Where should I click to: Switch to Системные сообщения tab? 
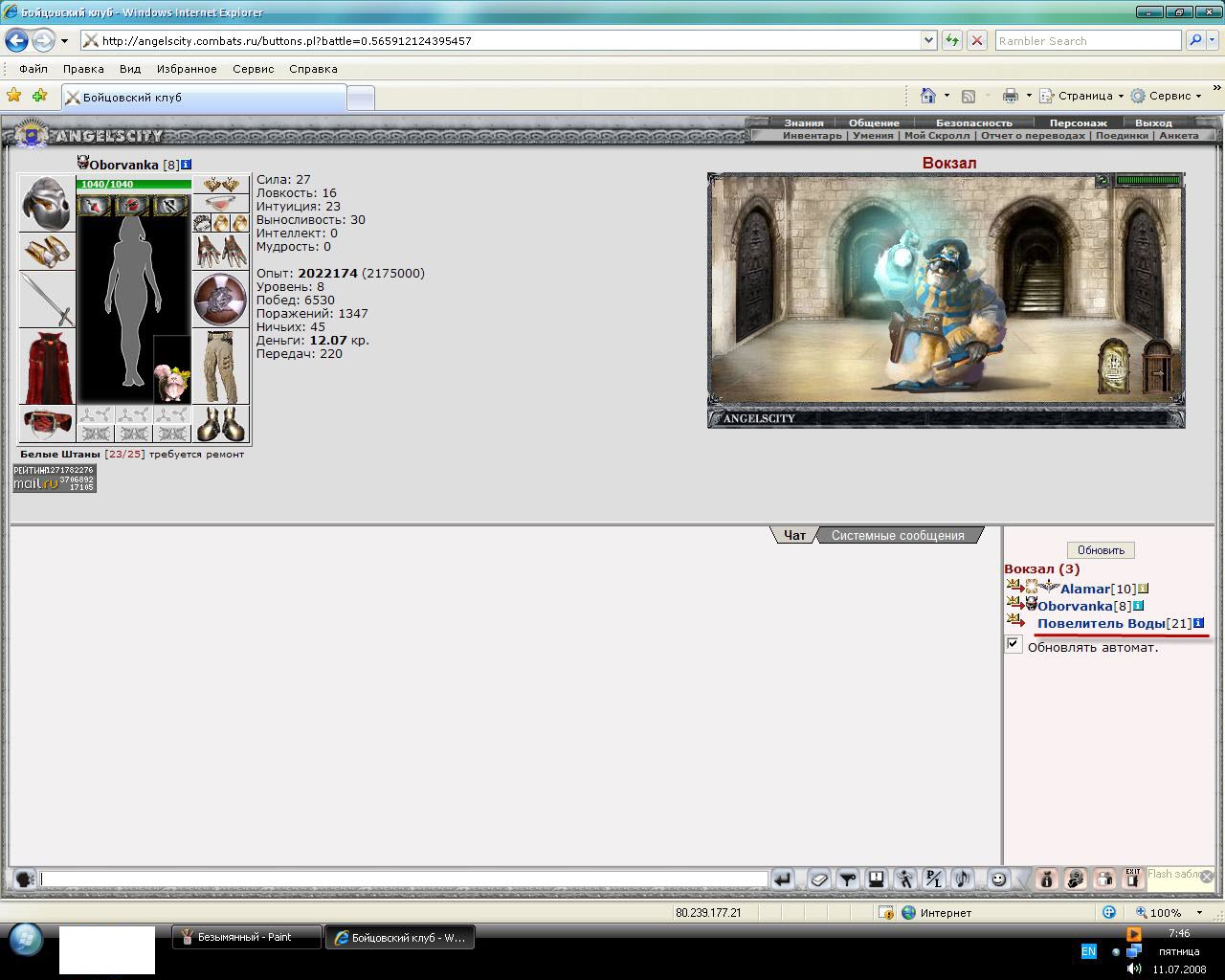click(898, 535)
